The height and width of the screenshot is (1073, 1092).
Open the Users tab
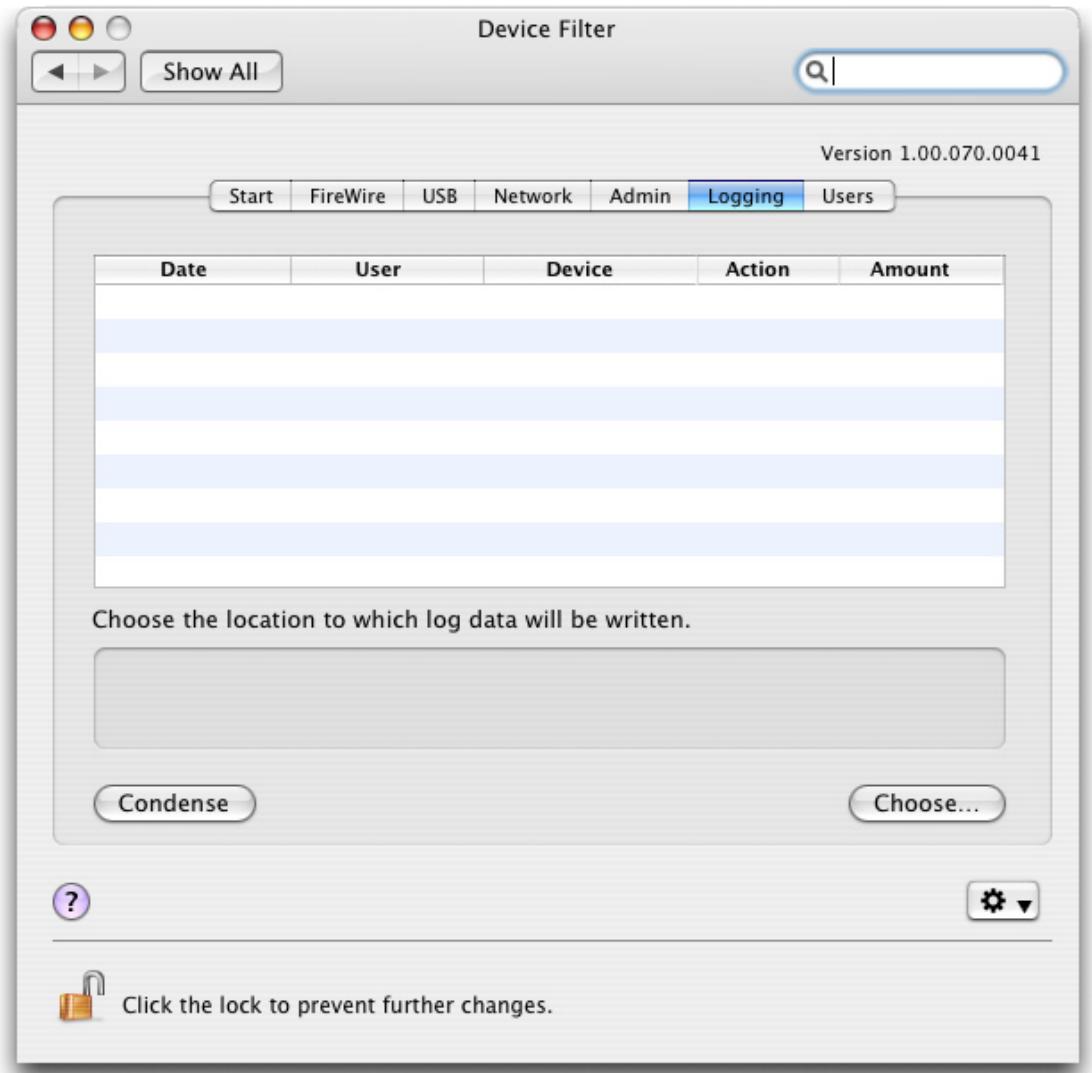(848, 196)
